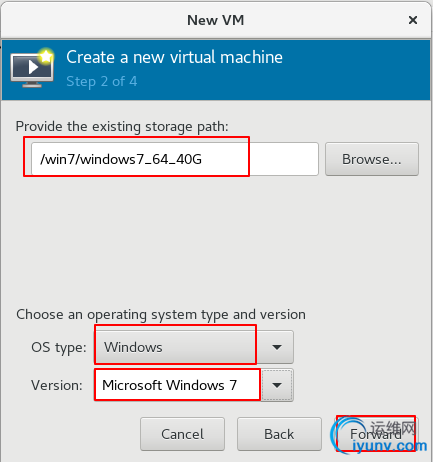This screenshot has width=433, height=462.
Task: Go Back to the previous step
Action: pyautogui.click(x=279, y=434)
